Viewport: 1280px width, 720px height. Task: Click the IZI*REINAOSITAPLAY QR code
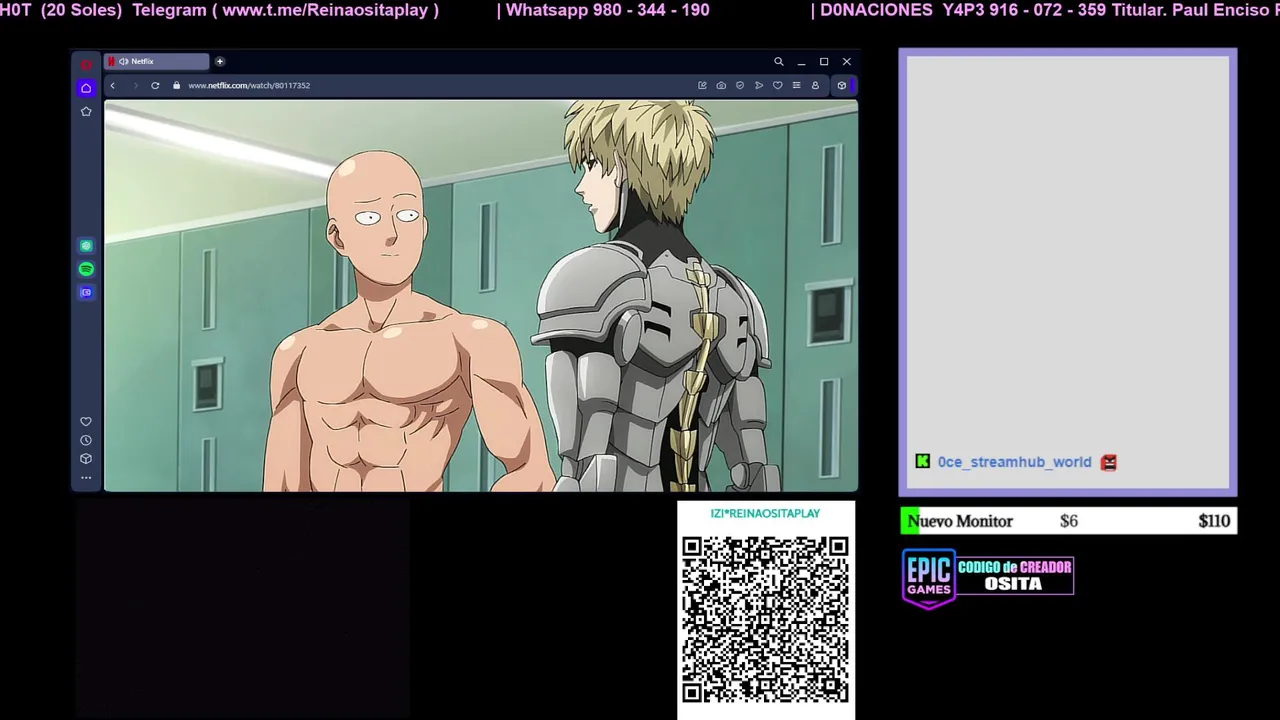(x=766, y=619)
